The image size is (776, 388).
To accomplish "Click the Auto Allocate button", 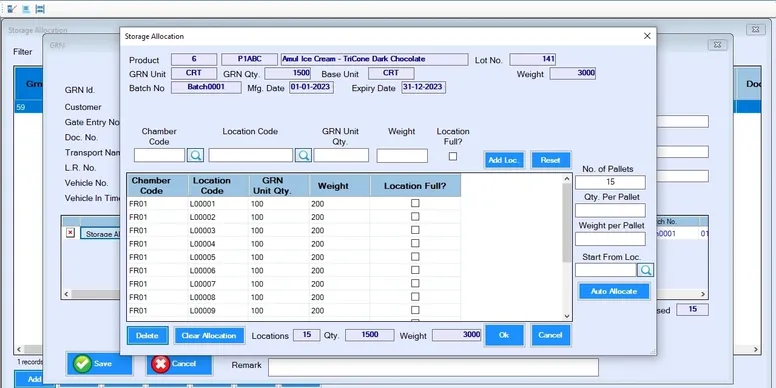I will [614, 291].
